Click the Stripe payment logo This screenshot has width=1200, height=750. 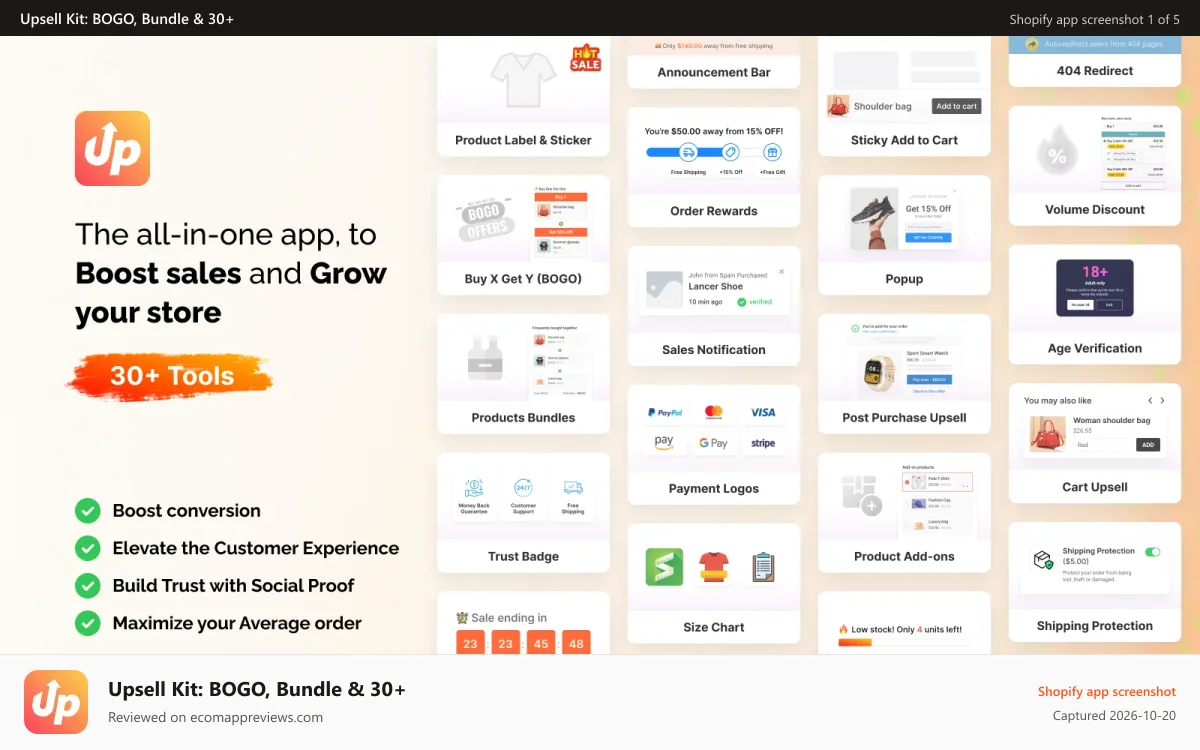click(763, 442)
